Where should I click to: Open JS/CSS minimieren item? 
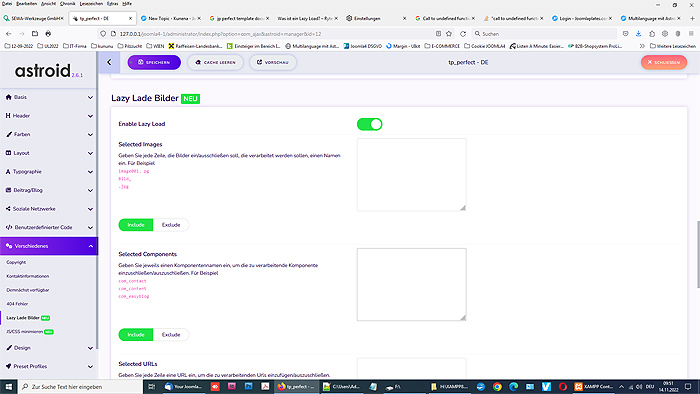[x=29, y=332]
